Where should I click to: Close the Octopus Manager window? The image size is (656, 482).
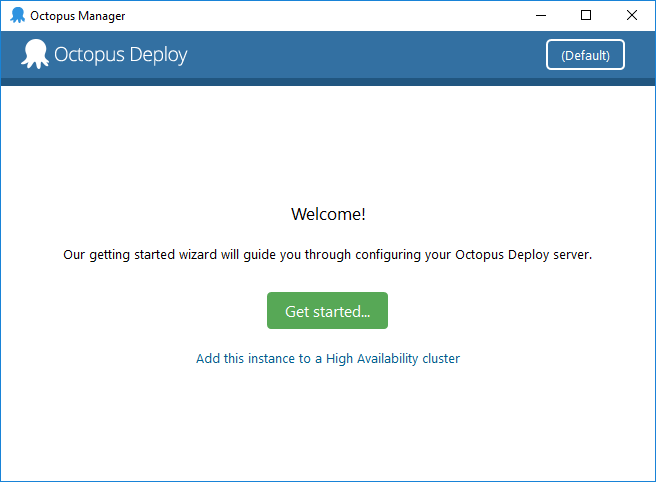(632, 15)
